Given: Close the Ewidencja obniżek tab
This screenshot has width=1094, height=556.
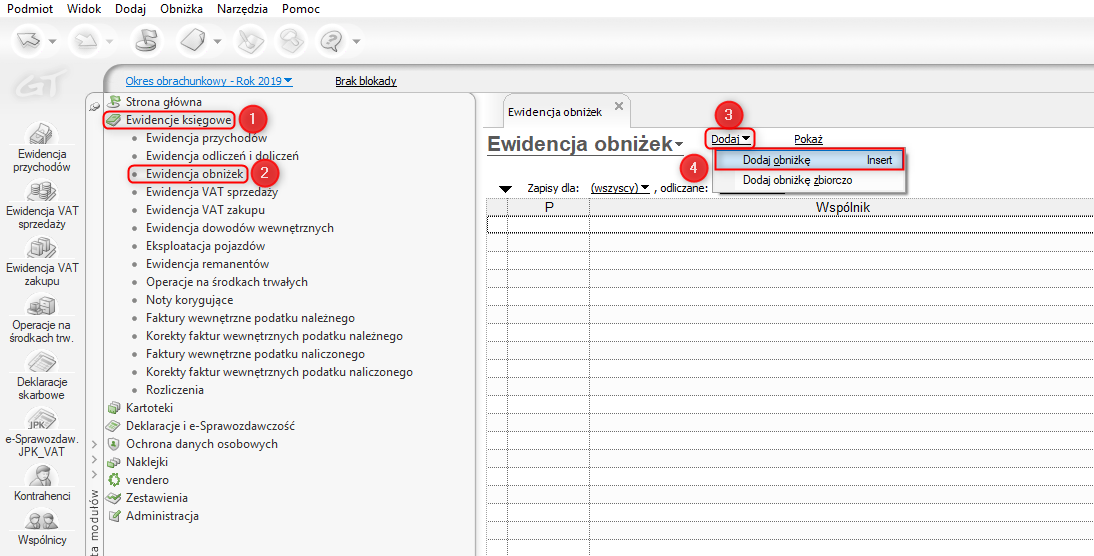Looking at the screenshot, I should (618, 106).
